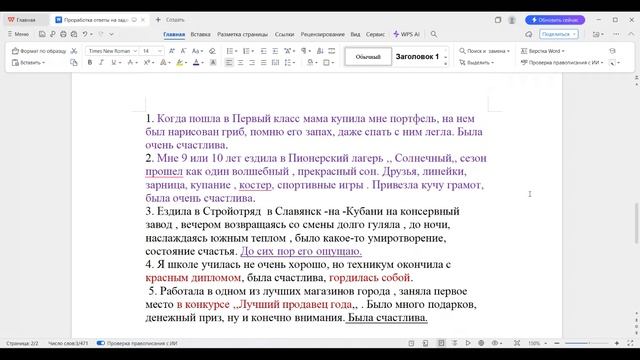
Task: Open the Change Case Aa dropdown
Action: [197, 51]
